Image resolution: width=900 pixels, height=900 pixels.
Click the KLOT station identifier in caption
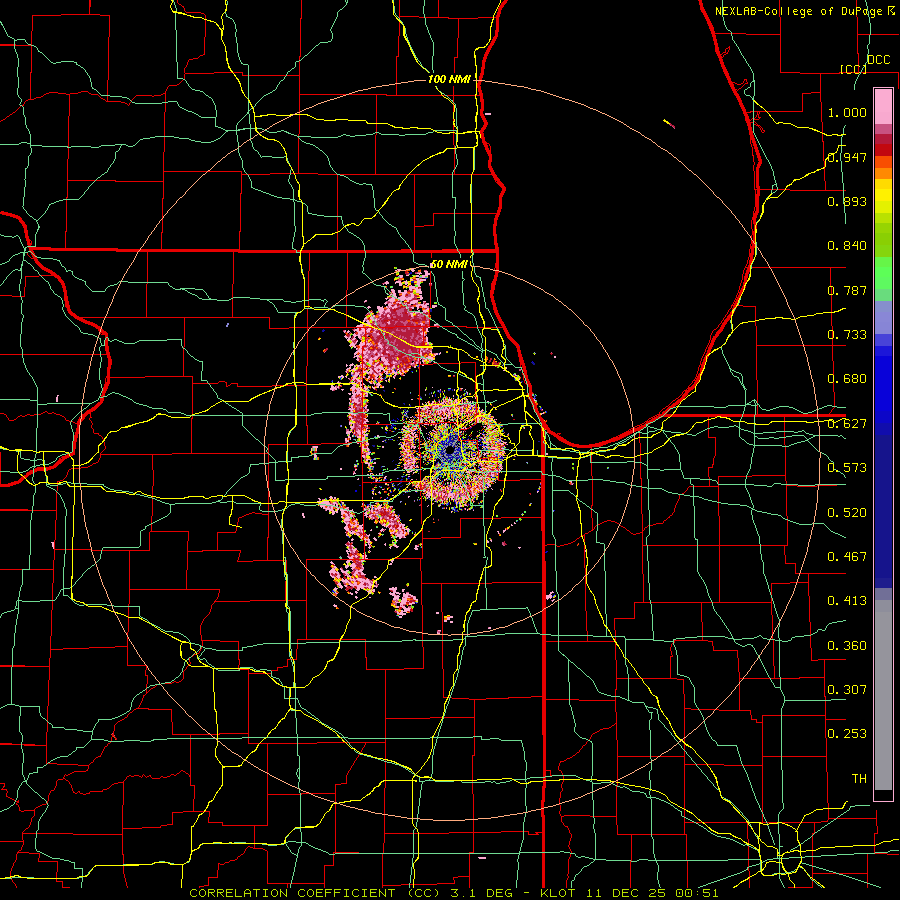[x=557, y=893]
